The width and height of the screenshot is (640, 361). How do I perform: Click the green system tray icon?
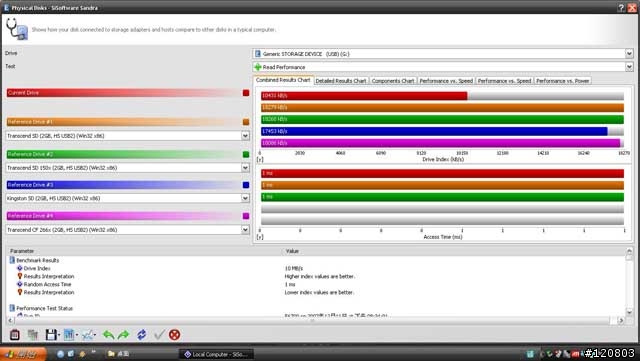coord(550,354)
